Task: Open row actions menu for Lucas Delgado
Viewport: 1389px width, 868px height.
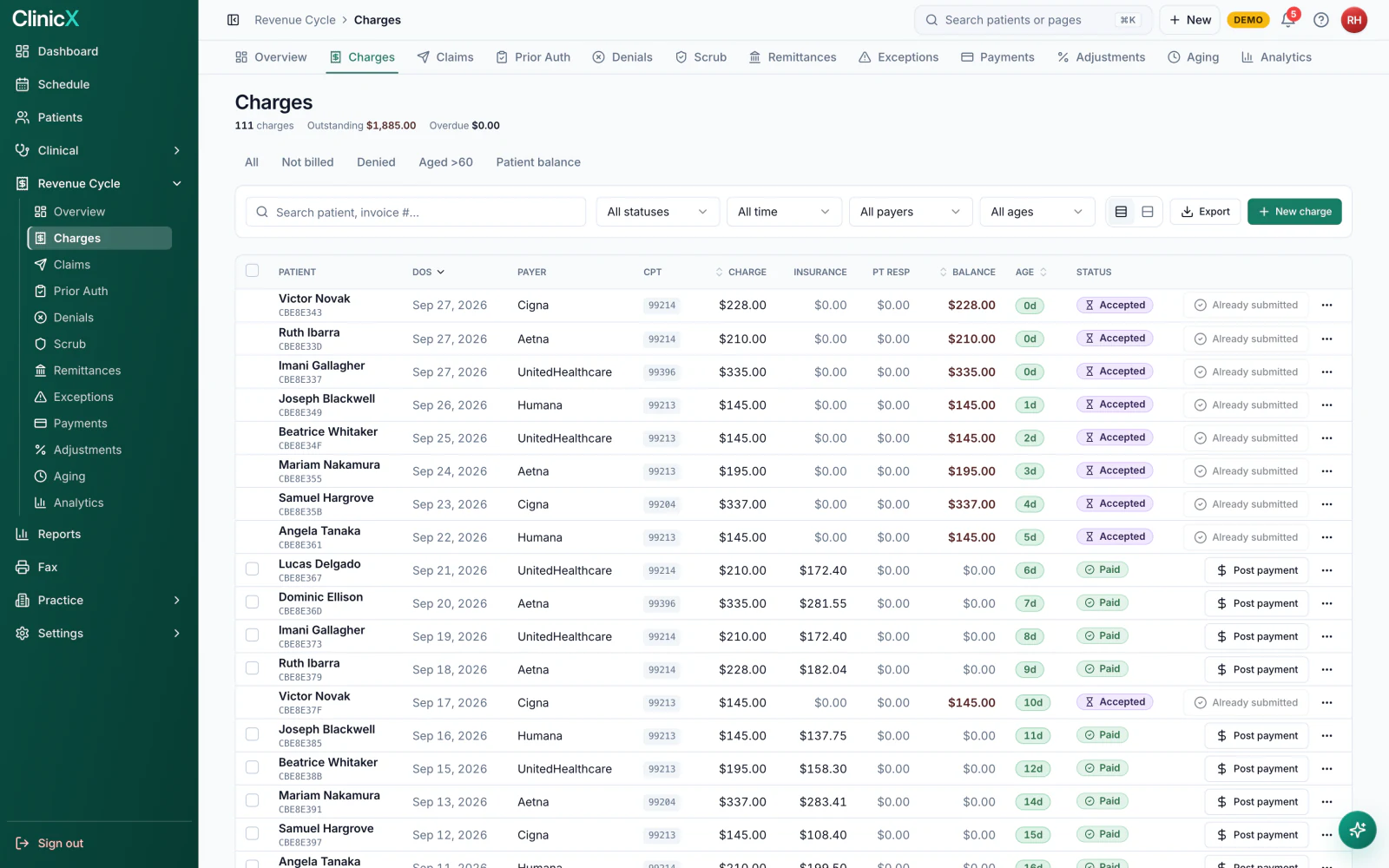Action: pyautogui.click(x=1326, y=570)
